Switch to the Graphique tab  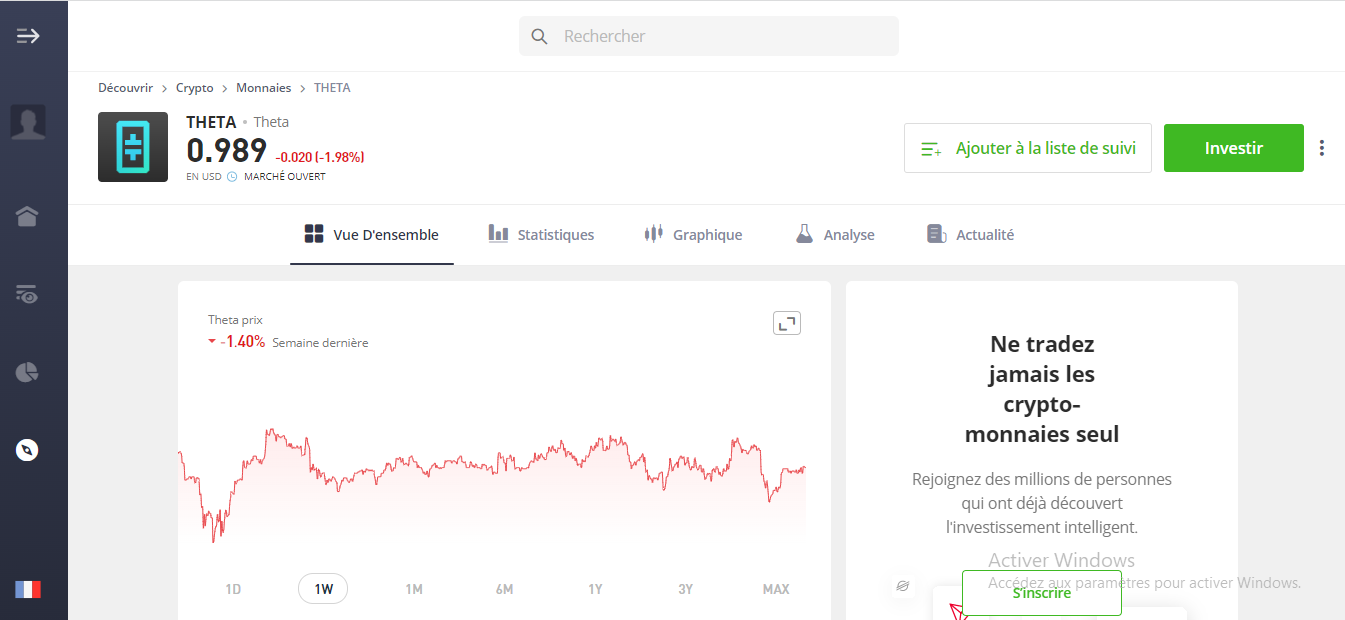tap(693, 235)
